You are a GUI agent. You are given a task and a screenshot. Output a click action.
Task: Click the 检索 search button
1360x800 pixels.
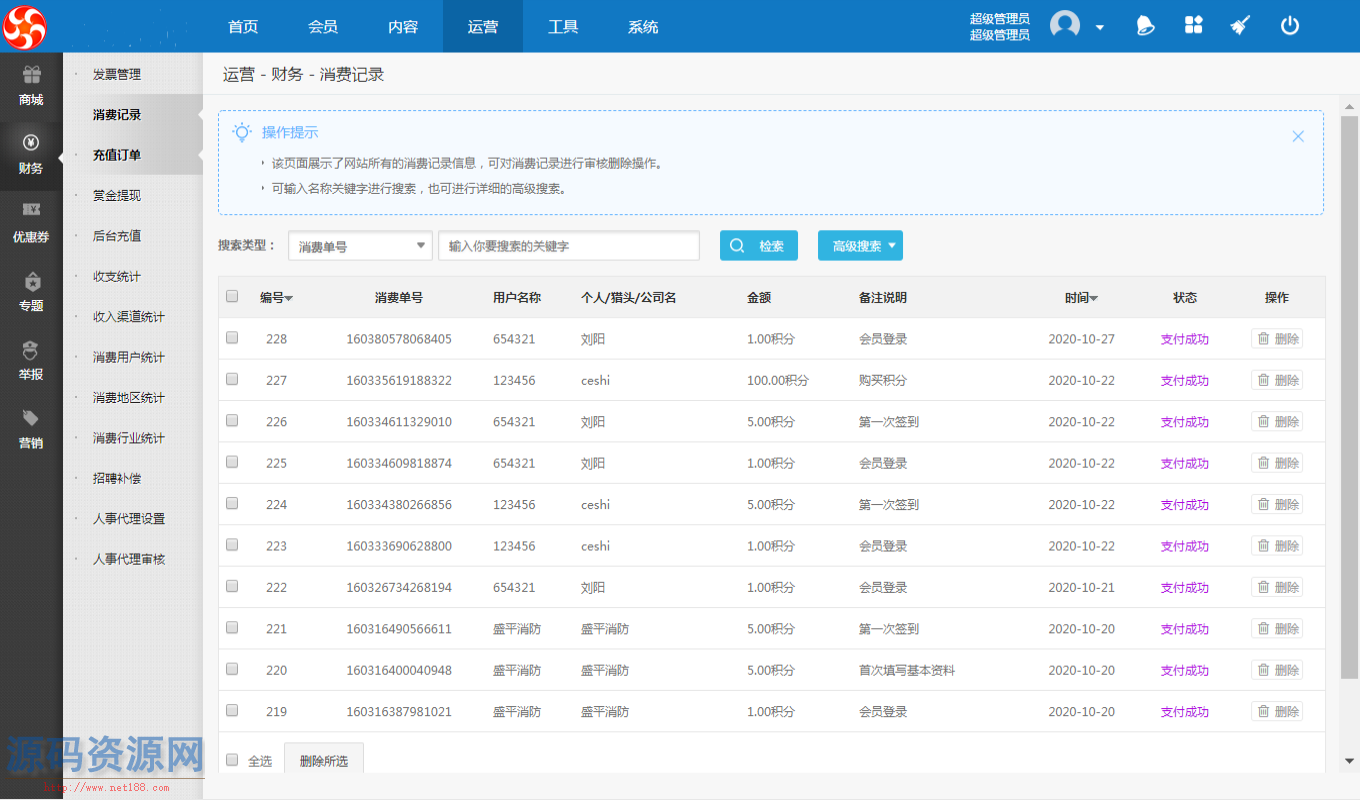coord(758,245)
